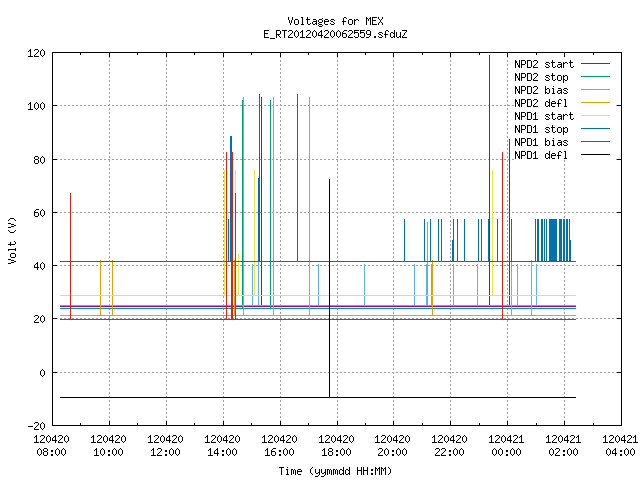
Task: Click the 'Volt (V)' y-axis label
Action: pos(12,240)
